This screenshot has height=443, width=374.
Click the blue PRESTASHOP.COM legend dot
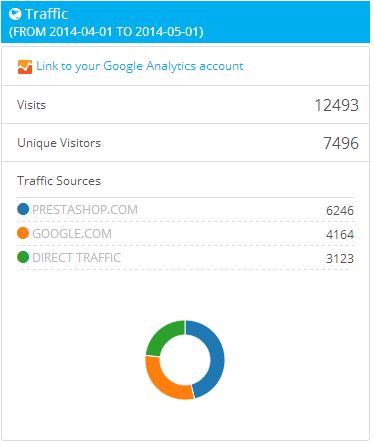pyautogui.click(x=23, y=209)
